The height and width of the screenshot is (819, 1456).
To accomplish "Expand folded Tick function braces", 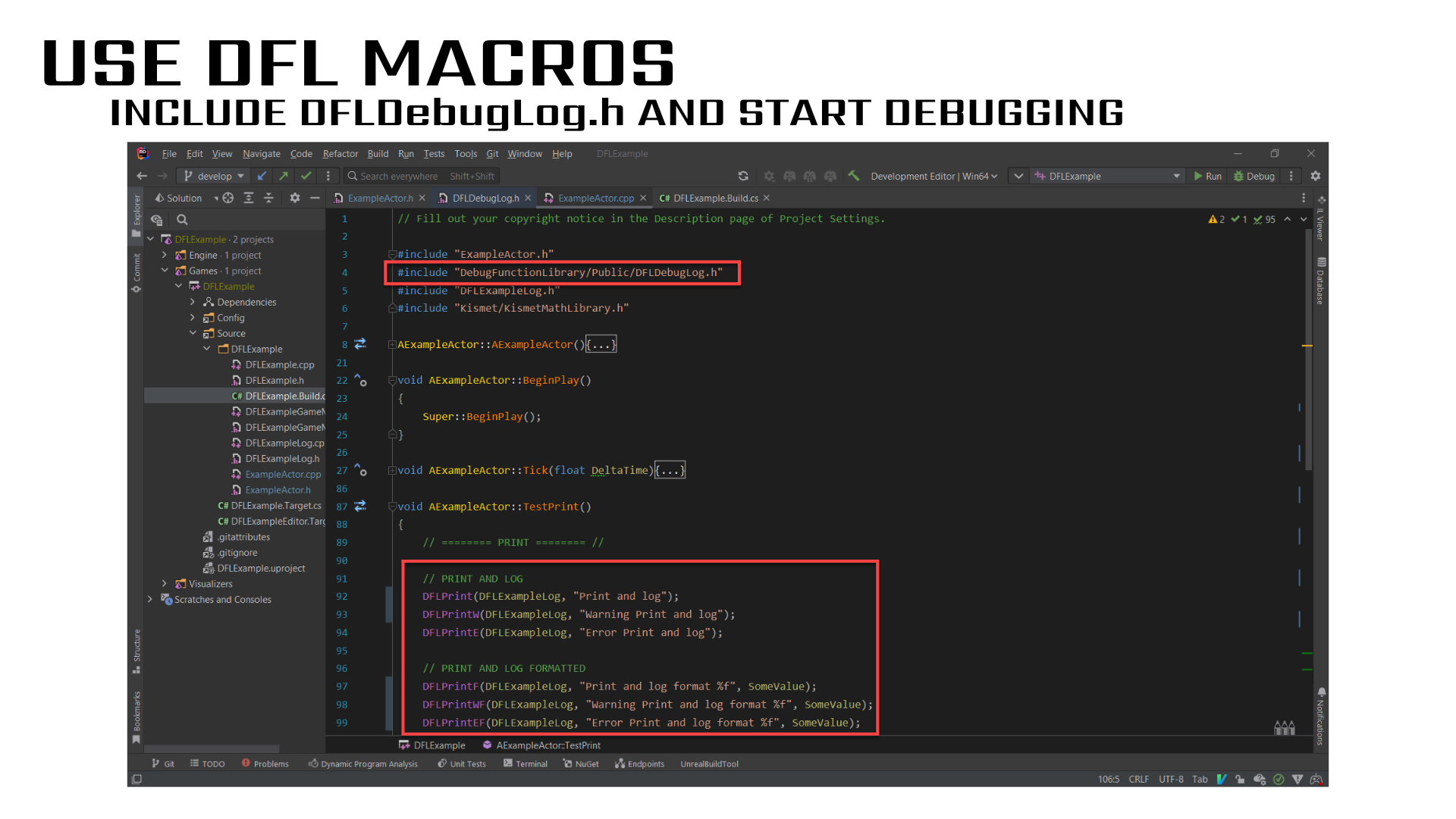I will [670, 470].
